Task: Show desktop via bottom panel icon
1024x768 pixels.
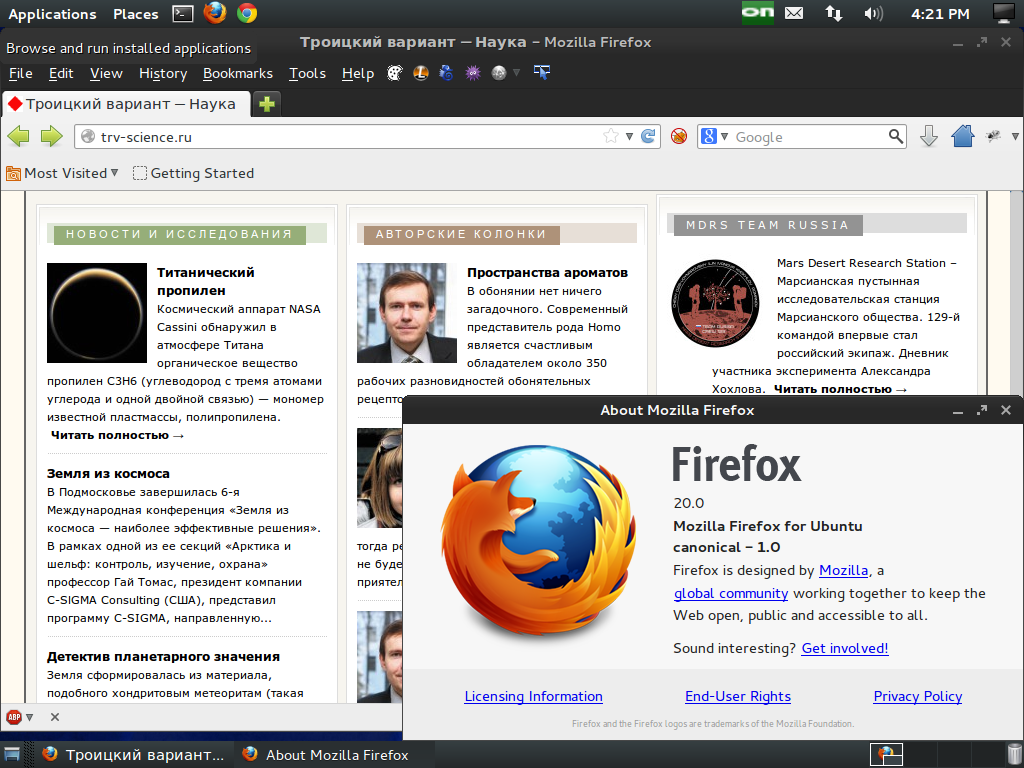Action: point(12,755)
